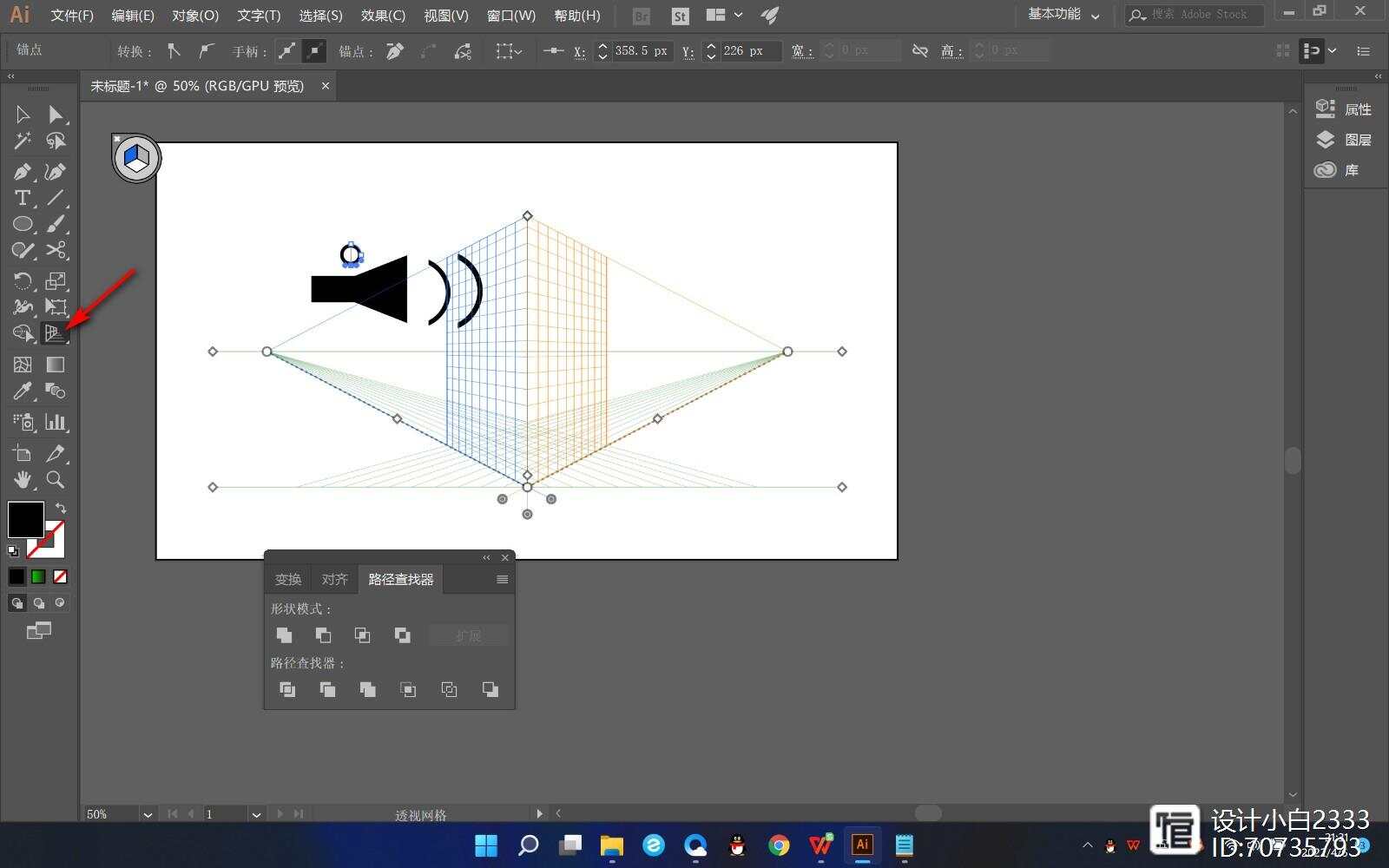Select the Line Segment tool
Screen dimensions: 1389x868
(x=56, y=198)
